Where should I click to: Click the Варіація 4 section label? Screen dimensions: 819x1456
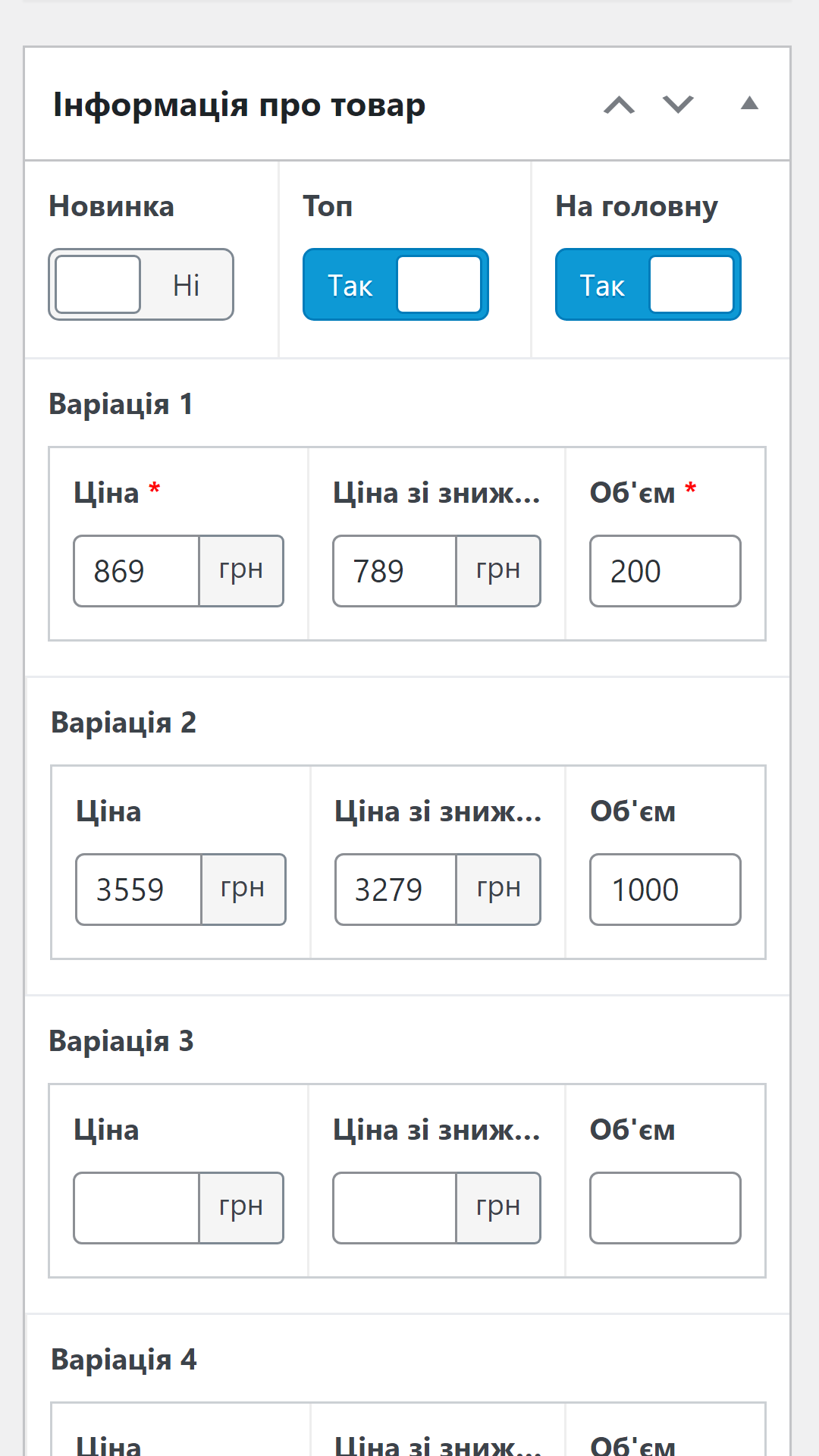(124, 1360)
